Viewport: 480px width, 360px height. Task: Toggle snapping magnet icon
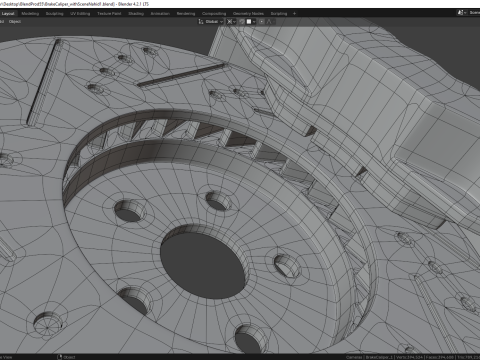click(x=242, y=22)
